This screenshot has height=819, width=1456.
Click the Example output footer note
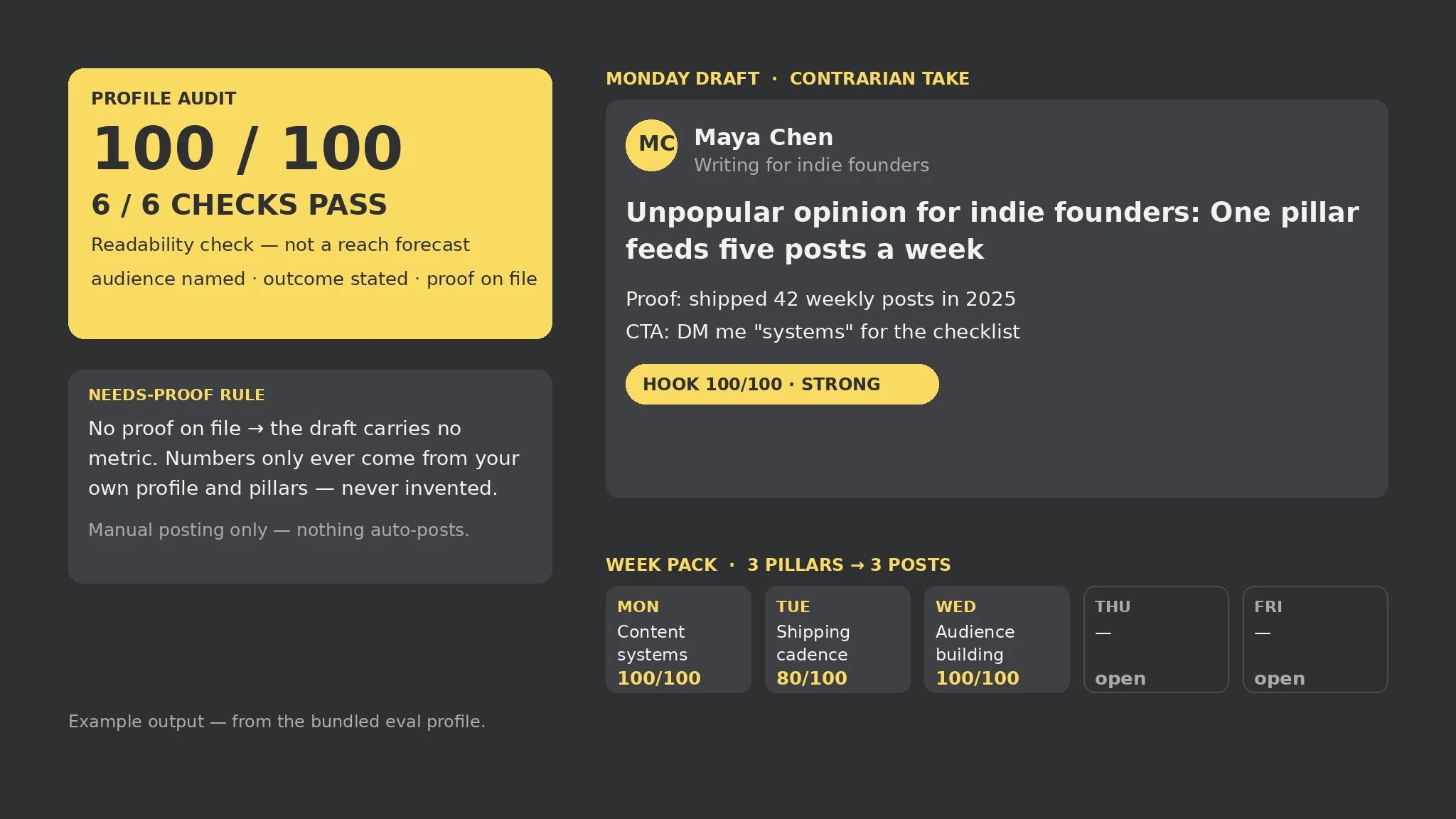[x=277, y=721]
